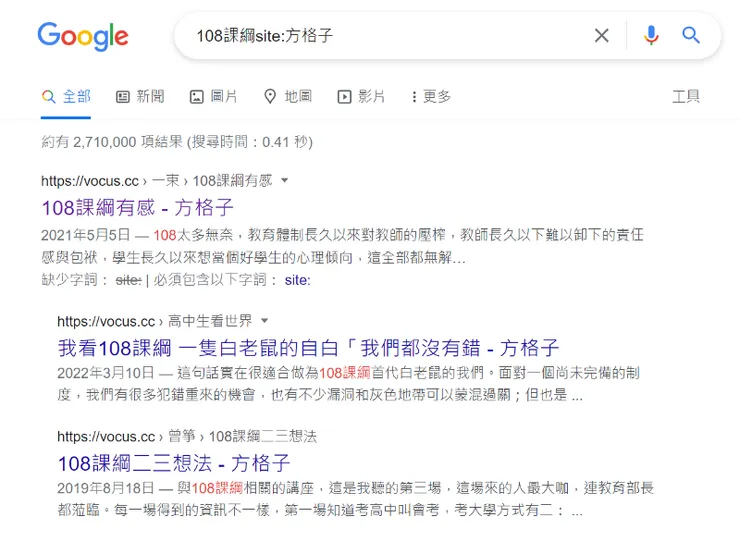This screenshot has width=740, height=541.
Task: Expand the dropdown arrow beside 高中生看世界
Action: coord(265,321)
